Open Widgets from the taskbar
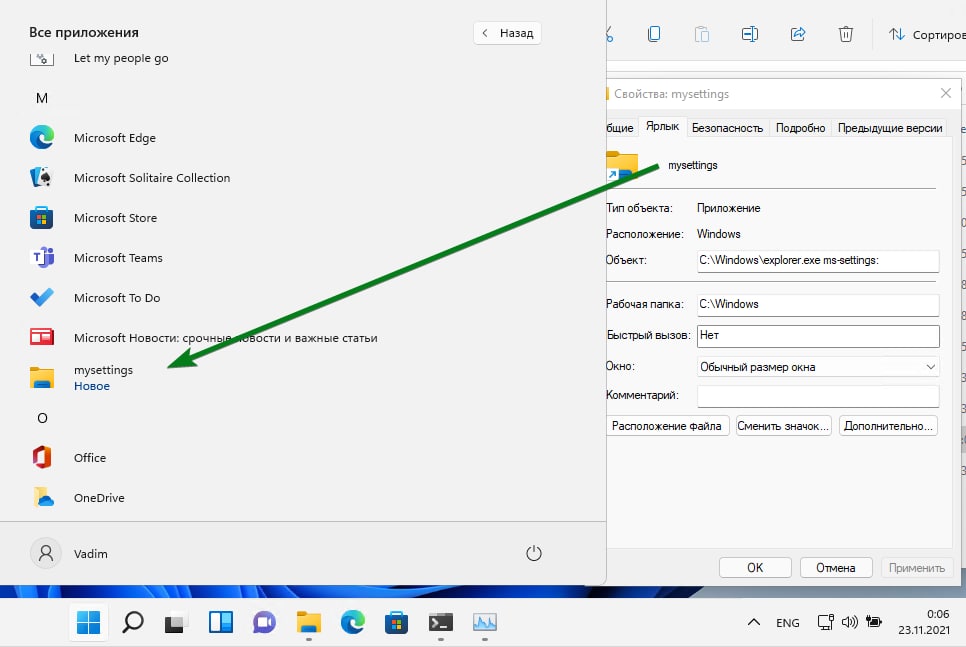Image resolution: width=966 pixels, height=647 pixels. (221, 622)
